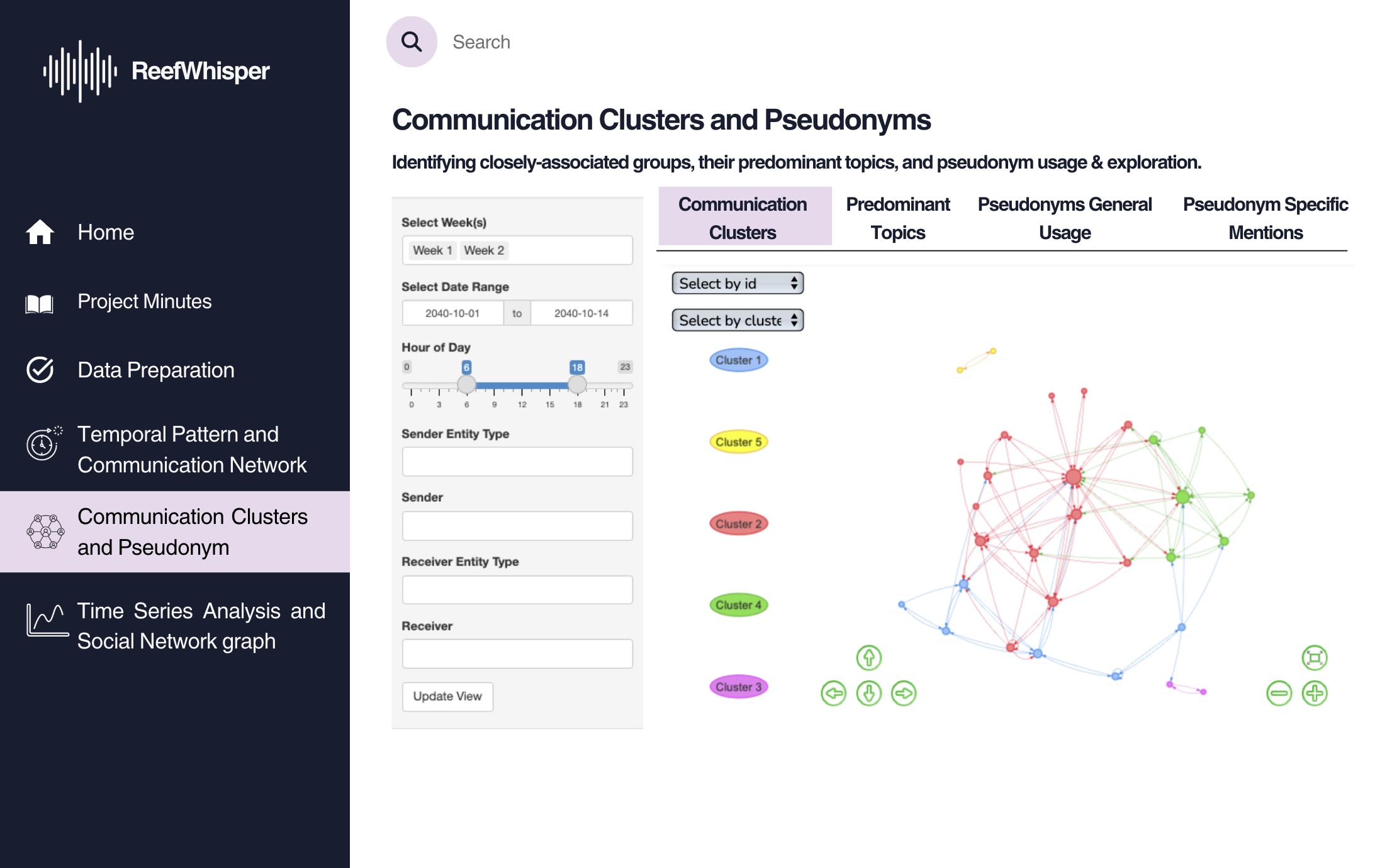Click the magnifier search icon
The image size is (1392, 868).
(412, 42)
